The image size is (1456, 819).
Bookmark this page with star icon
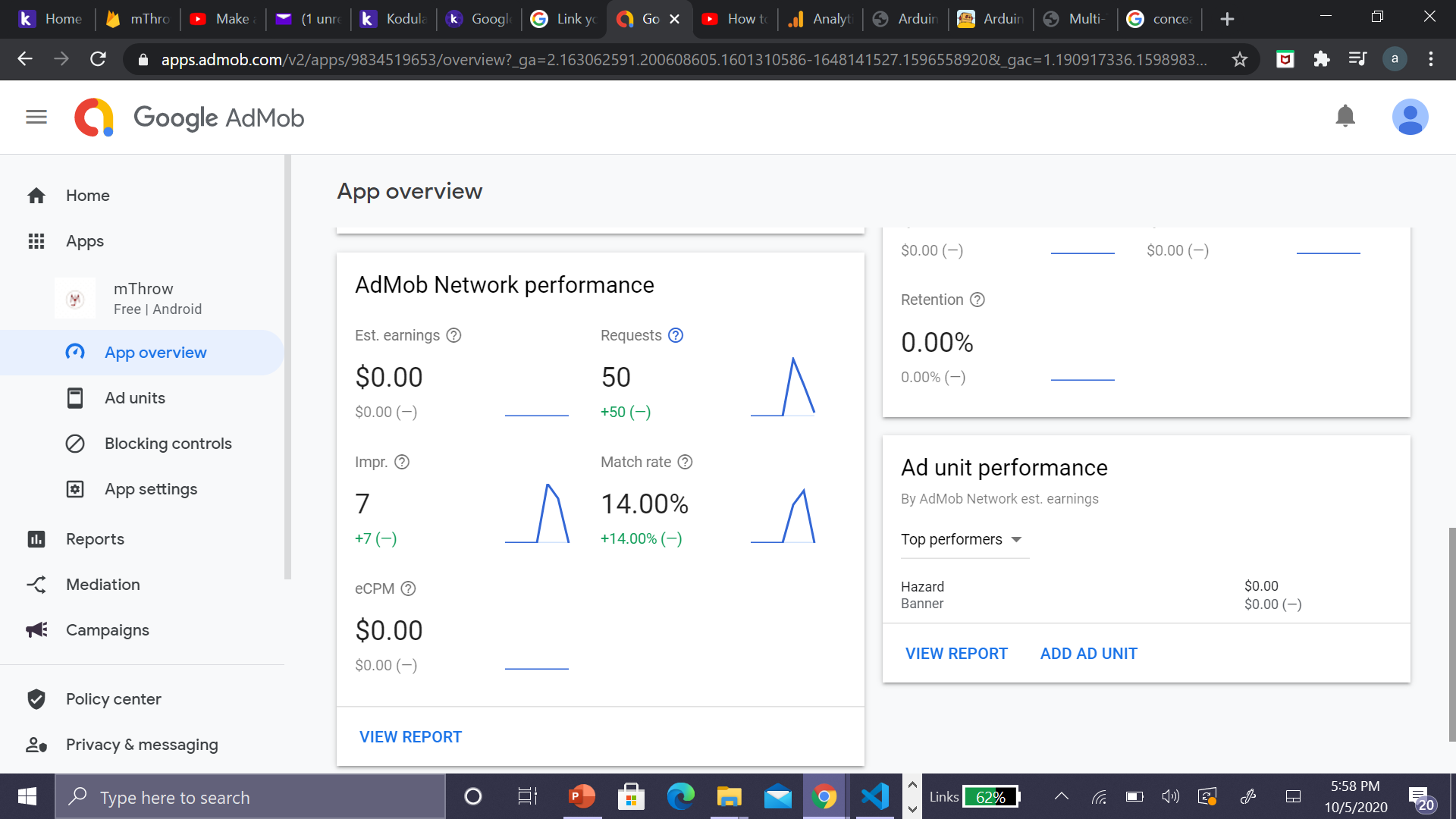coord(1240,59)
